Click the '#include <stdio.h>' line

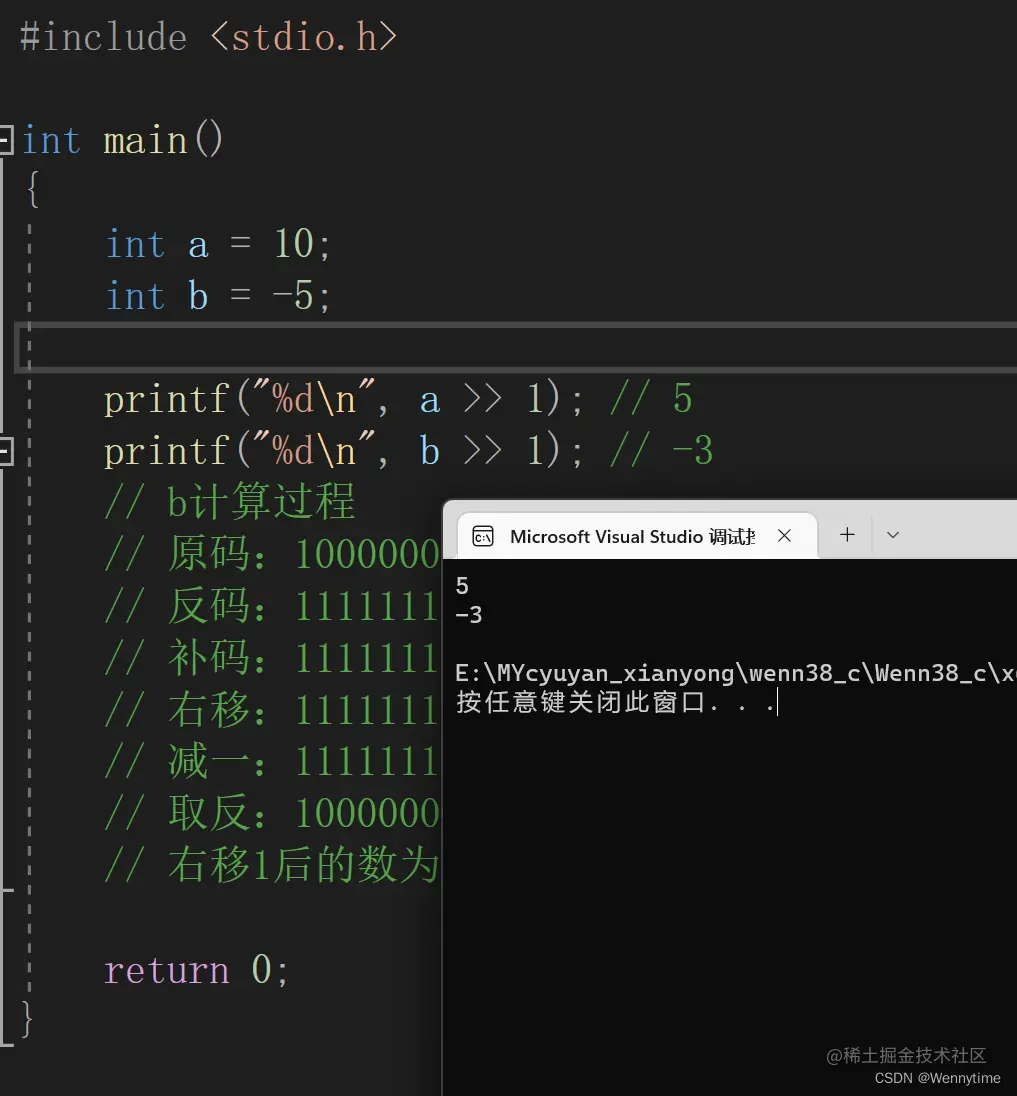[x=208, y=36]
